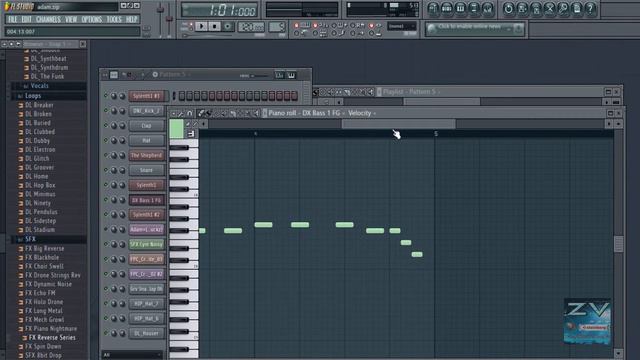Click the Stop button in transport panel

[214, 27]
